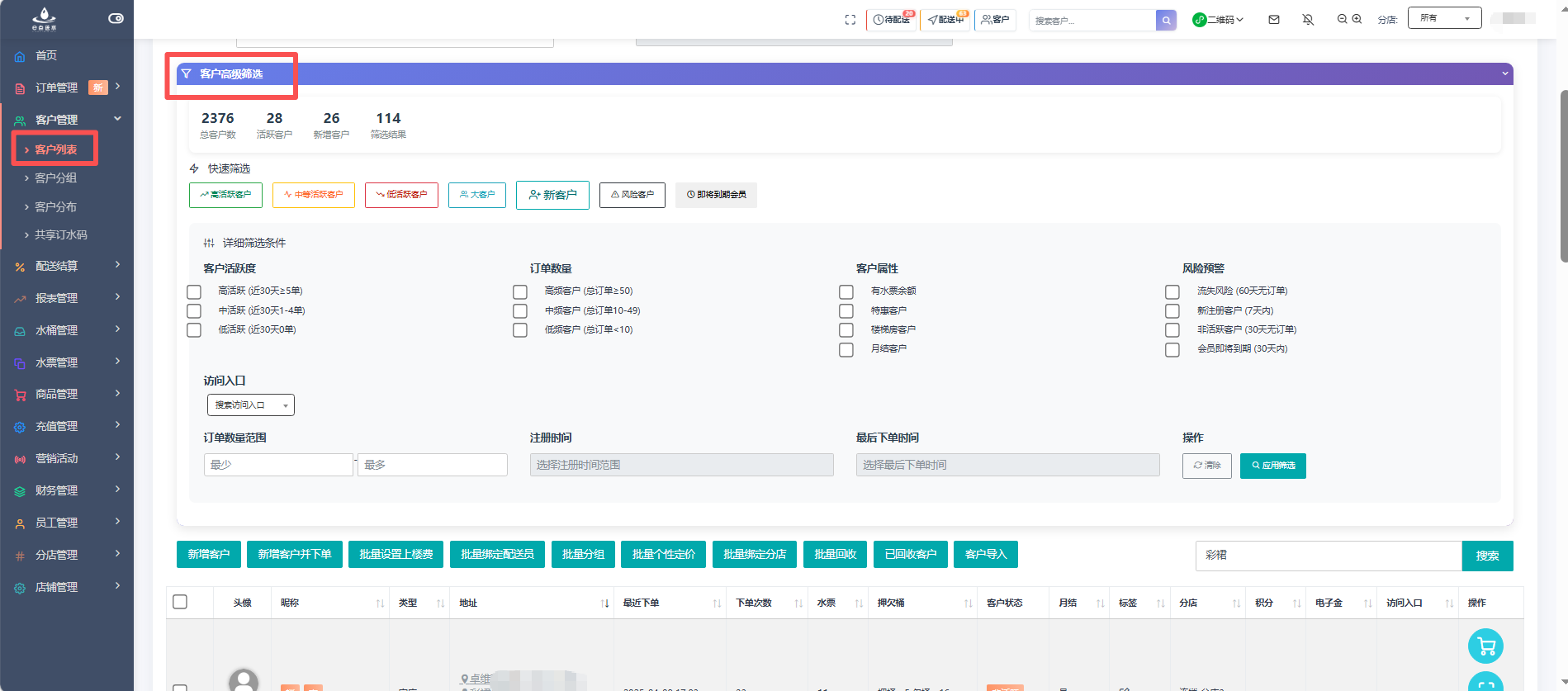Click the zoom in magnifier icon
Screen dimensions: 1568x691
click(x=1357, y=19)
